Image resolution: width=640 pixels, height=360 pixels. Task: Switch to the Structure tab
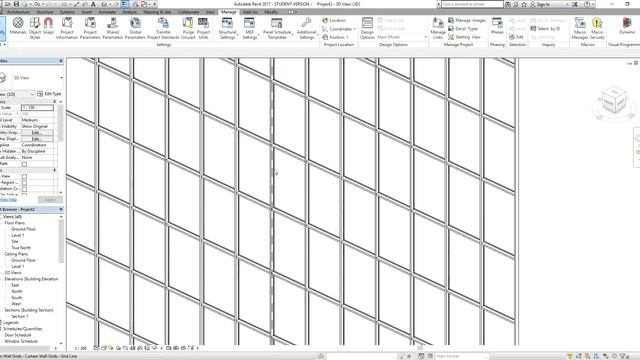(x=45, y=12)
